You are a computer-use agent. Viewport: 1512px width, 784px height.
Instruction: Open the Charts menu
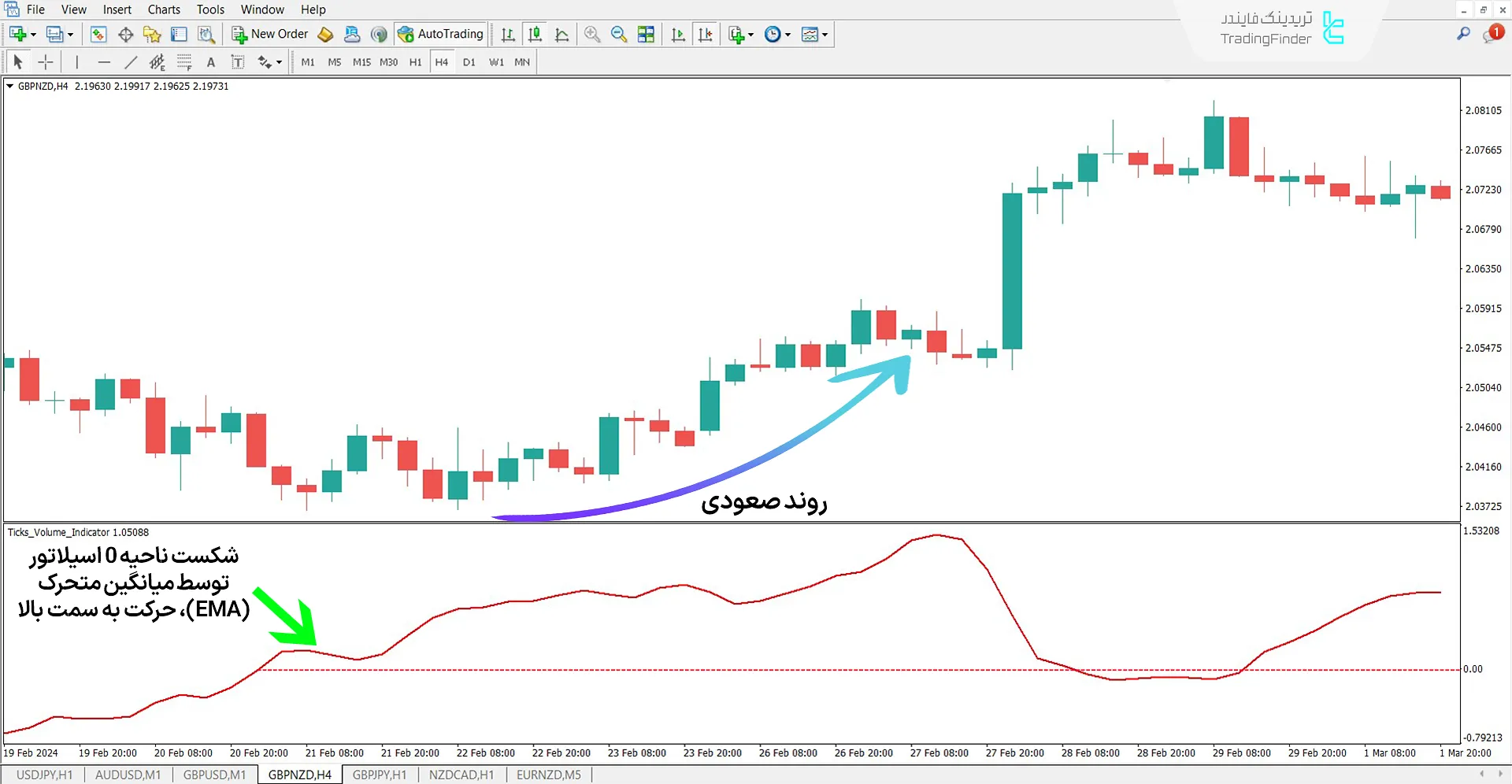[x=163, y=9]
